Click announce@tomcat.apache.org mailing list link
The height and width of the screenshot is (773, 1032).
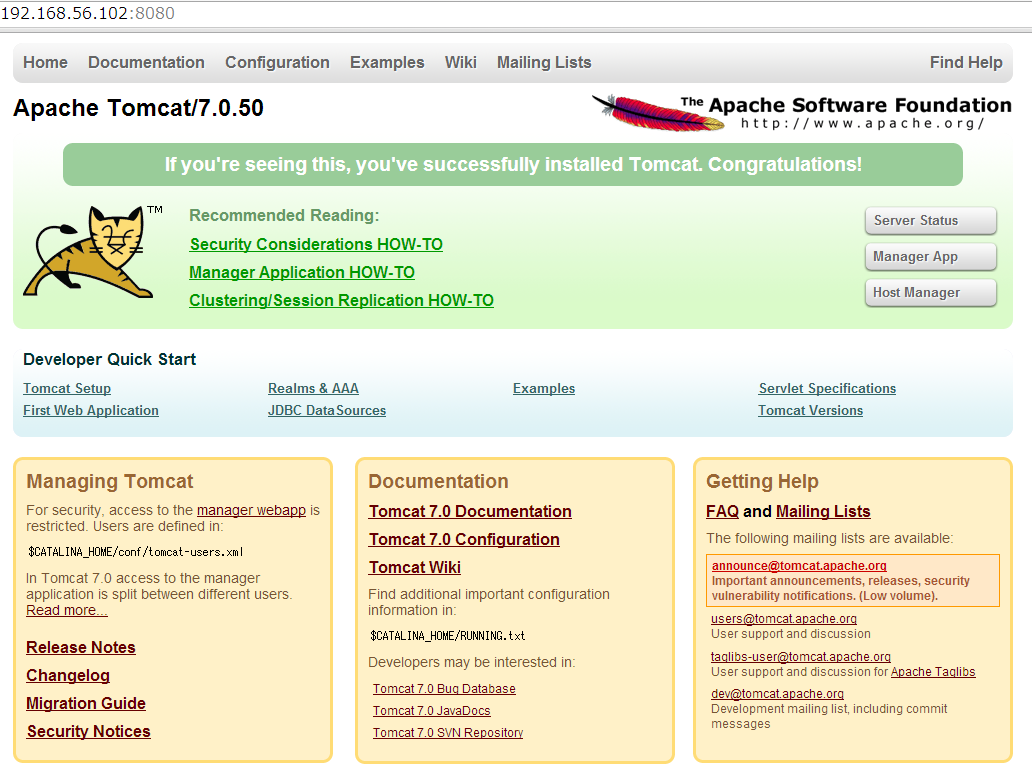pos(799,566)
